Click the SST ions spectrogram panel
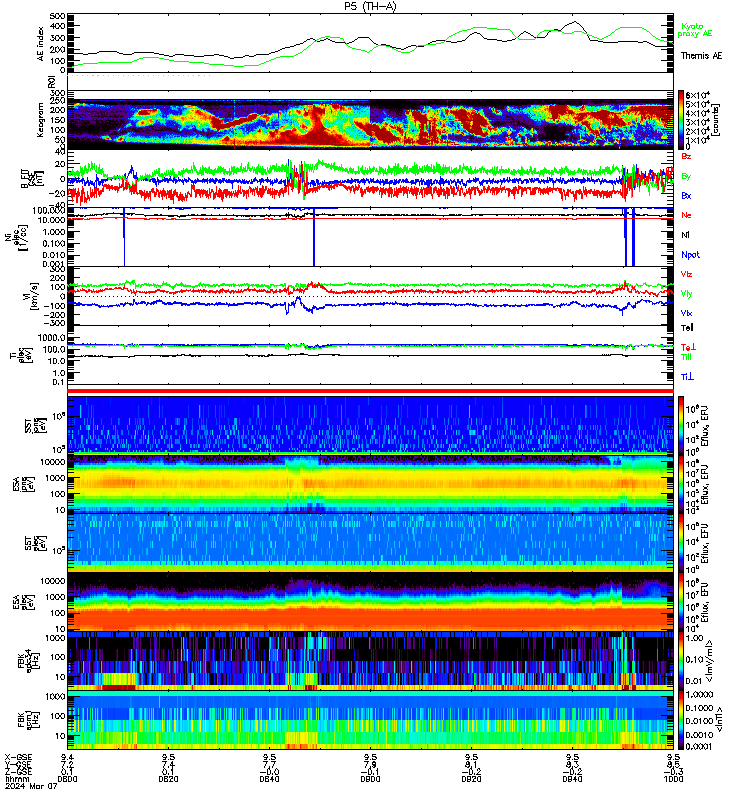 pos(370,424)
